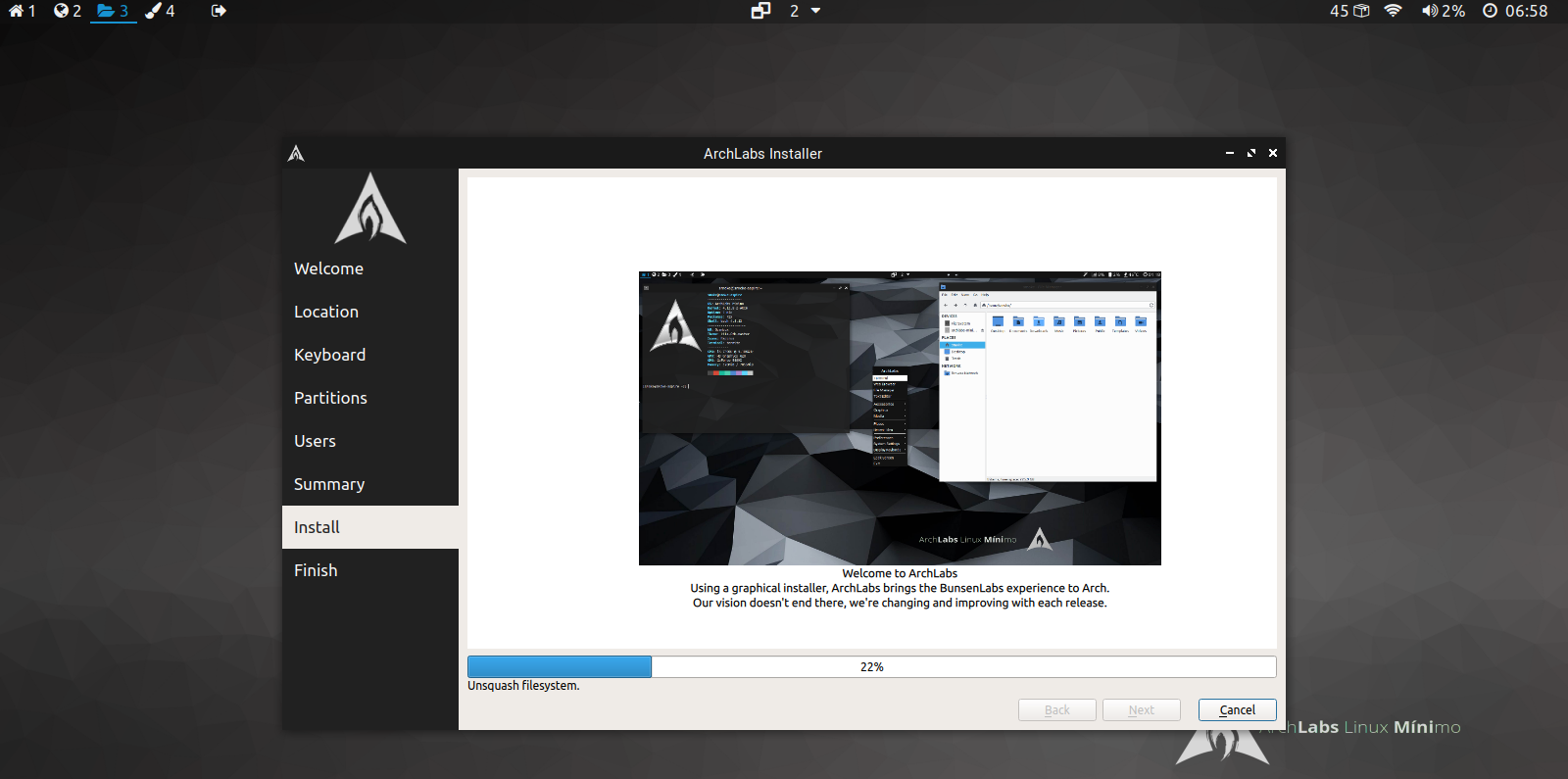
Task: Click the 22% installation progress bar
Action: [x=871, y=666]
